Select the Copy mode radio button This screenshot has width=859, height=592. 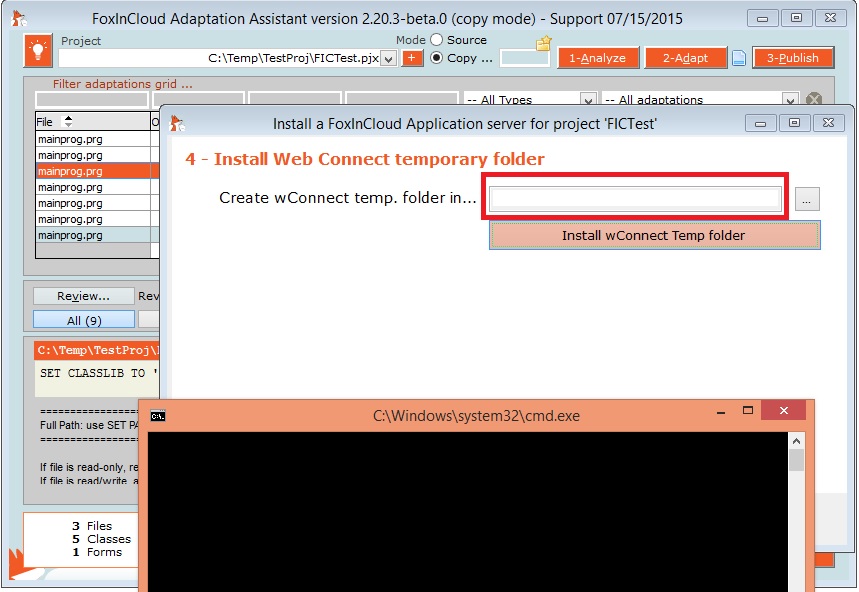tap(437, 58)
